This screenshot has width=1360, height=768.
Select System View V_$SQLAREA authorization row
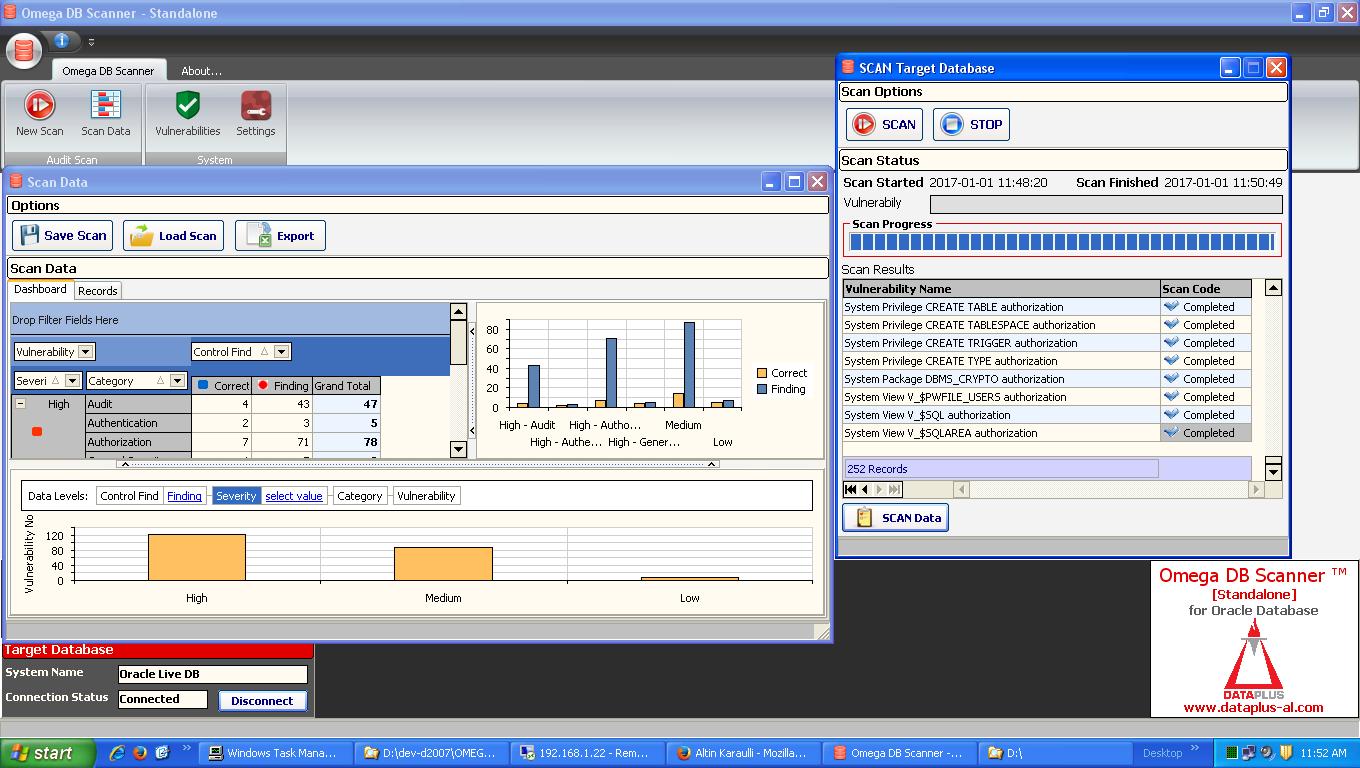point(1047,433)
